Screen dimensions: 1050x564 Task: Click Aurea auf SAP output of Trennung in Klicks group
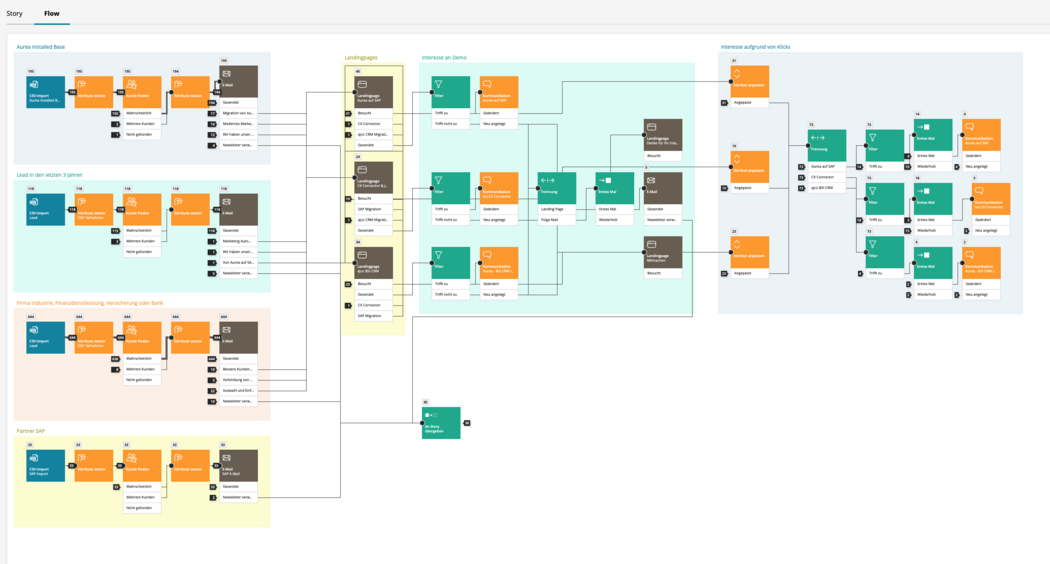pyautogui.click(x=826, y=167)
